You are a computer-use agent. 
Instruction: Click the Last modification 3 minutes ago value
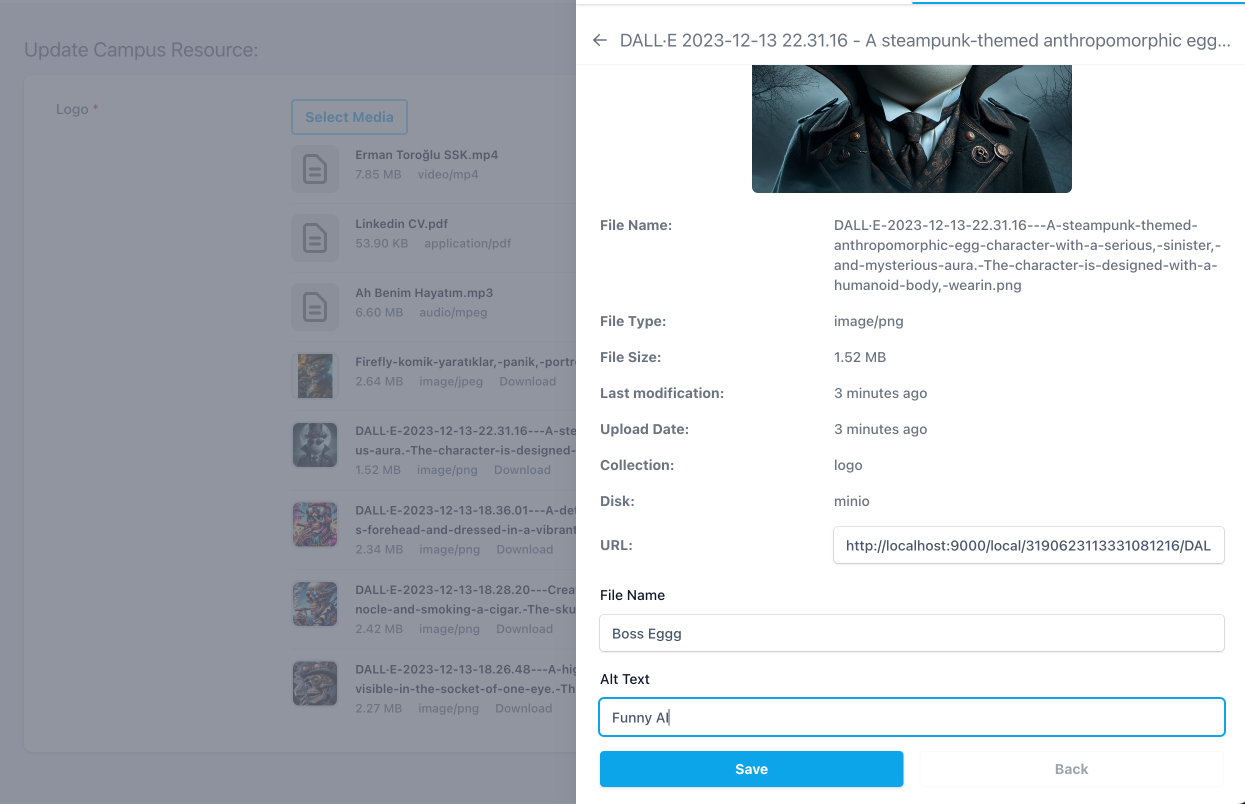pyautogui.click(x=881, y=393)
